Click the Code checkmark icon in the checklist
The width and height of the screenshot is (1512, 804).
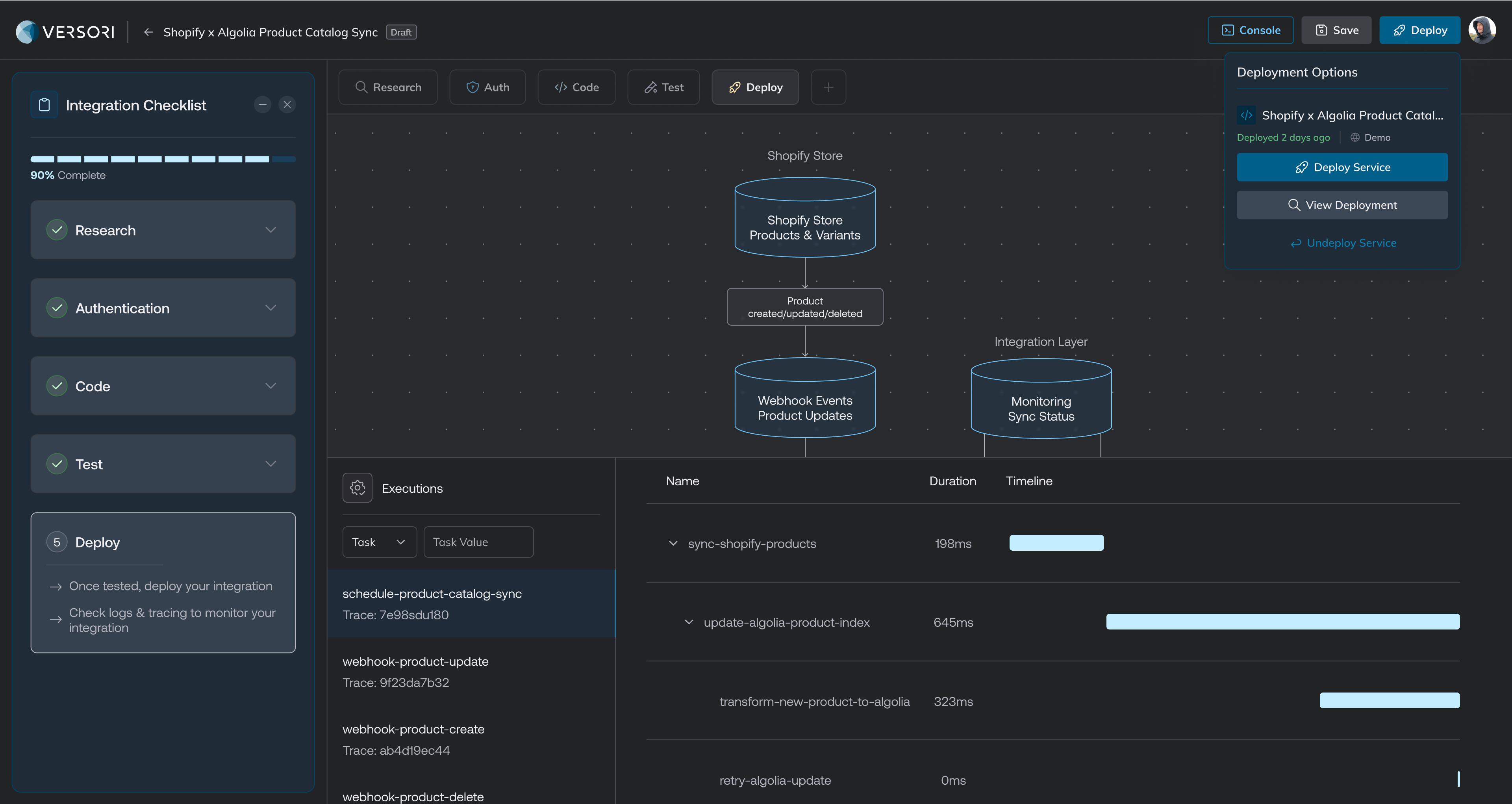(57, 386)
